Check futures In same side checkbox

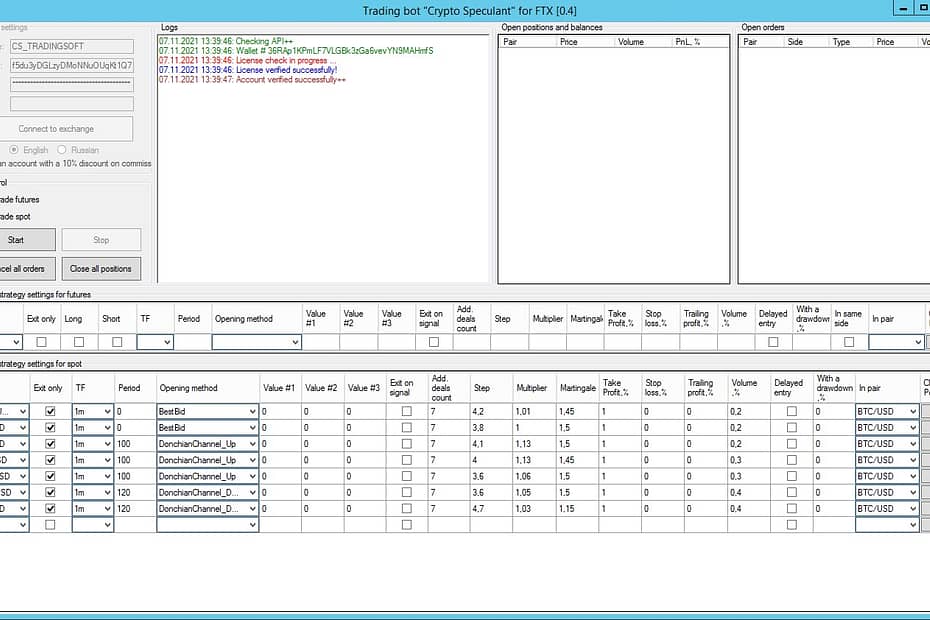849,342
